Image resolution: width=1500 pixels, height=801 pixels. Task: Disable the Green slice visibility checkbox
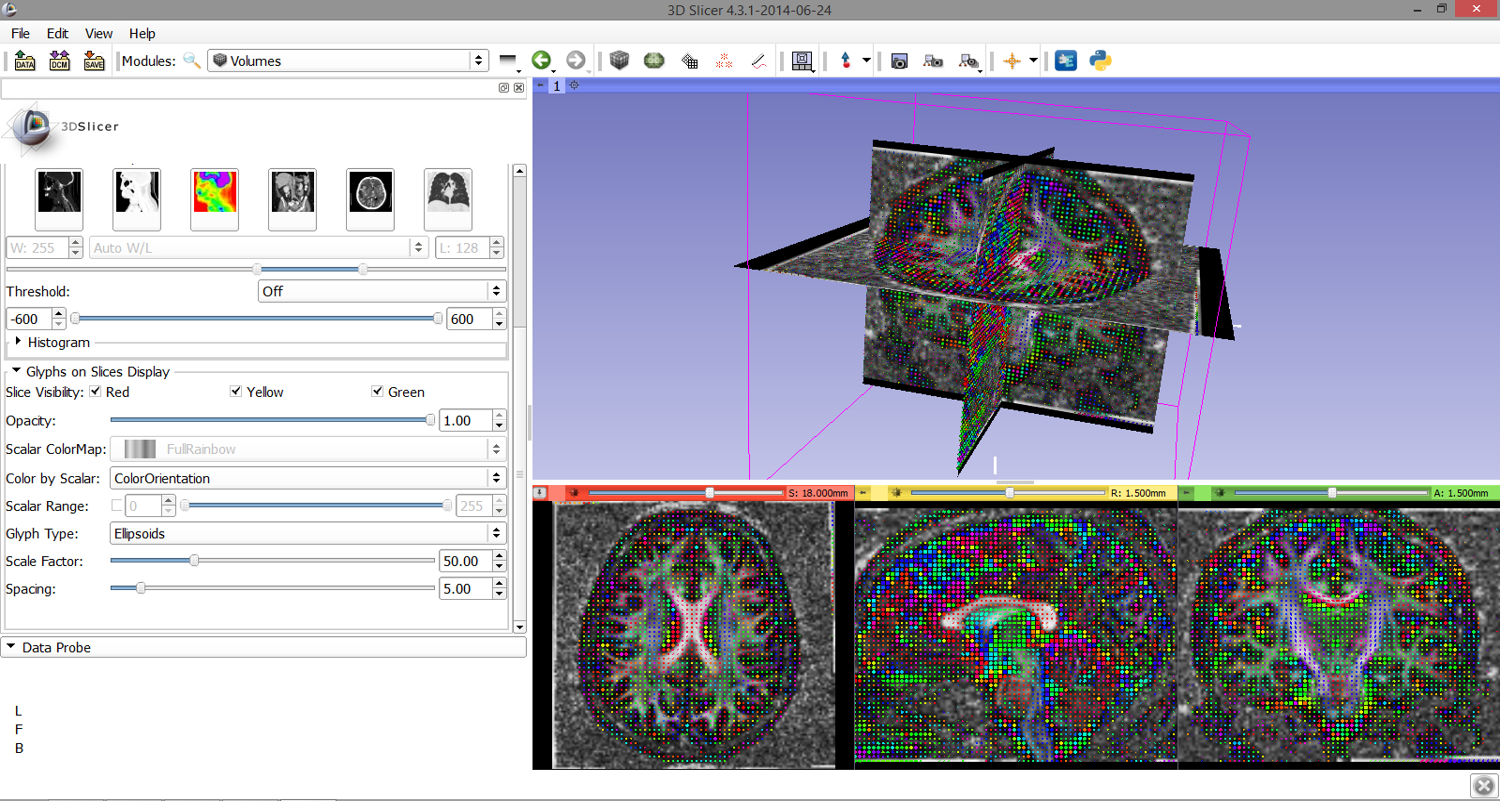[378, 392]
